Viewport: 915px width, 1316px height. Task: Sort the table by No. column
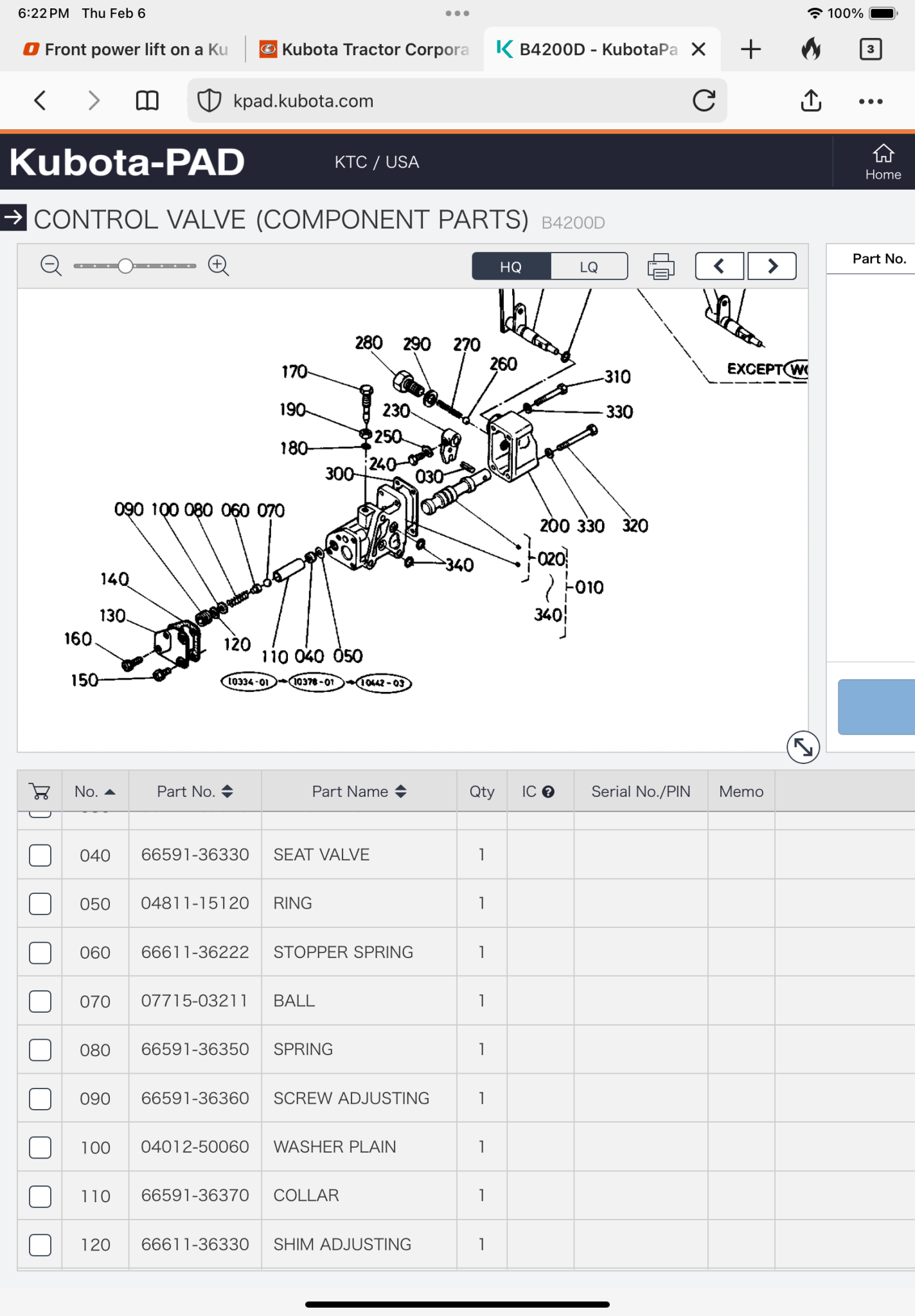click(x=95, y=792)
